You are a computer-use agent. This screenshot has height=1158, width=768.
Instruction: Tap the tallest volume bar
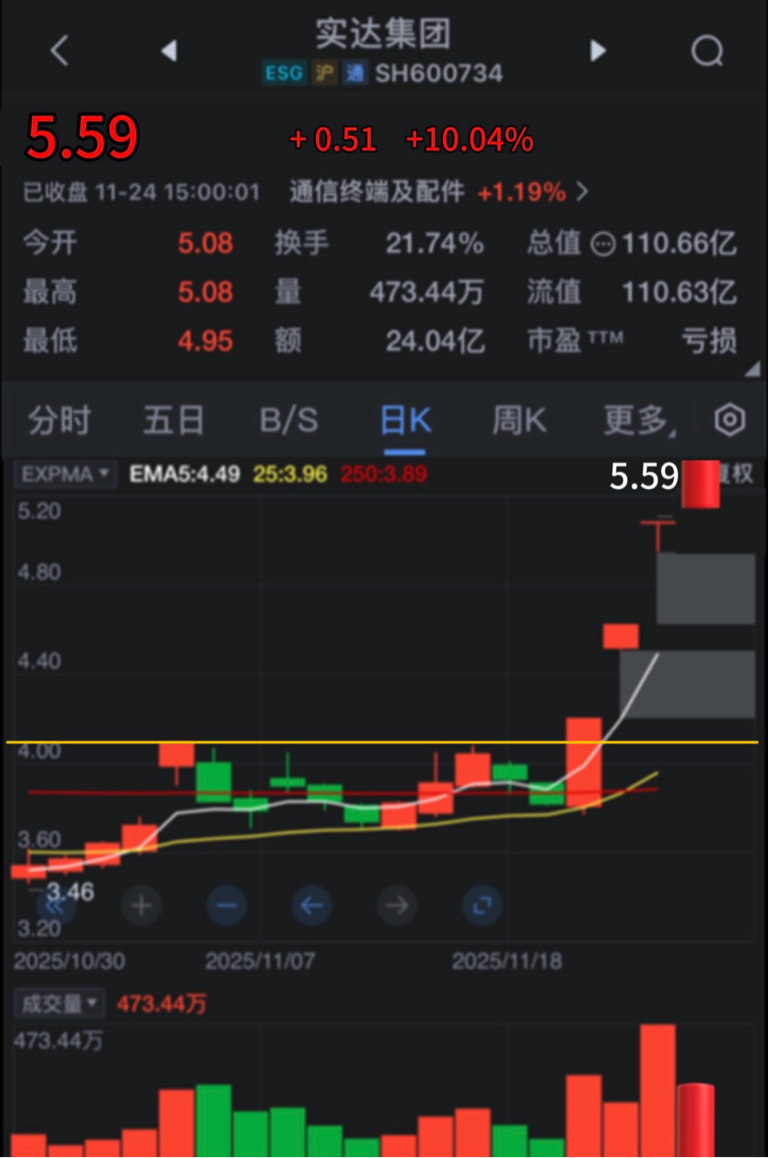[x=657, y=1090]
